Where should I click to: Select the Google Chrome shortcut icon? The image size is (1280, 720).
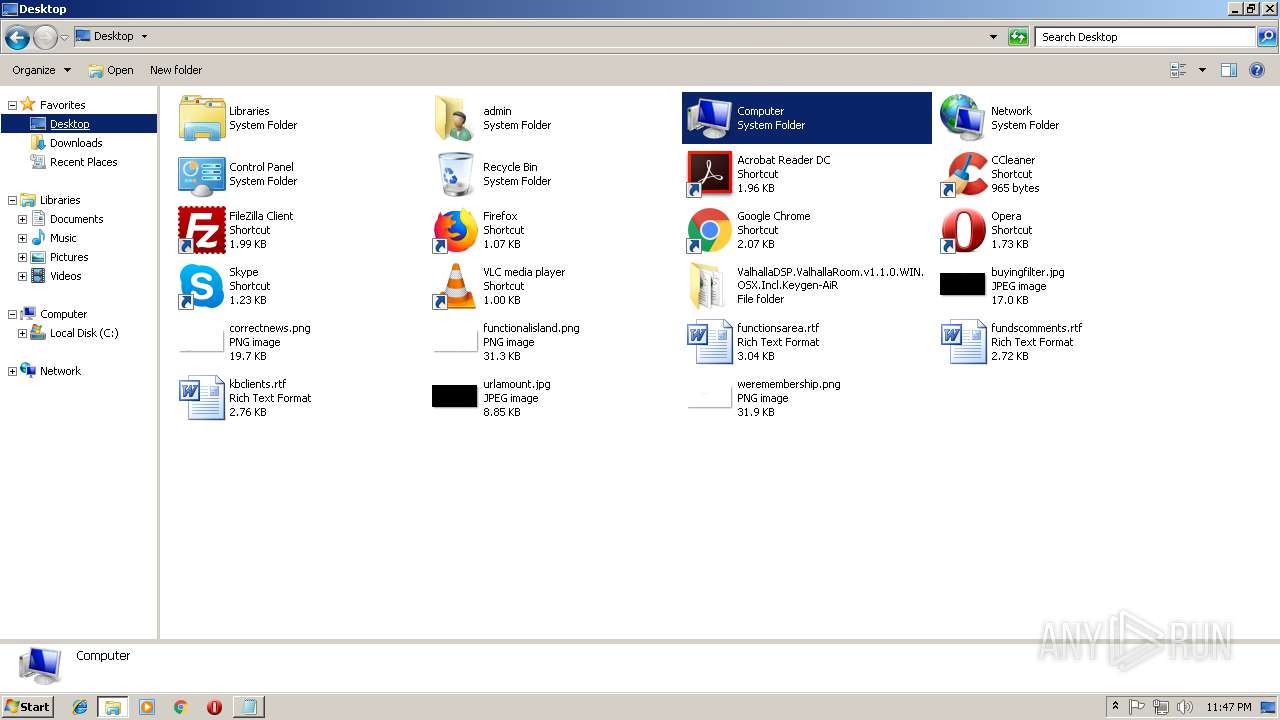click(x=710, y=230)
